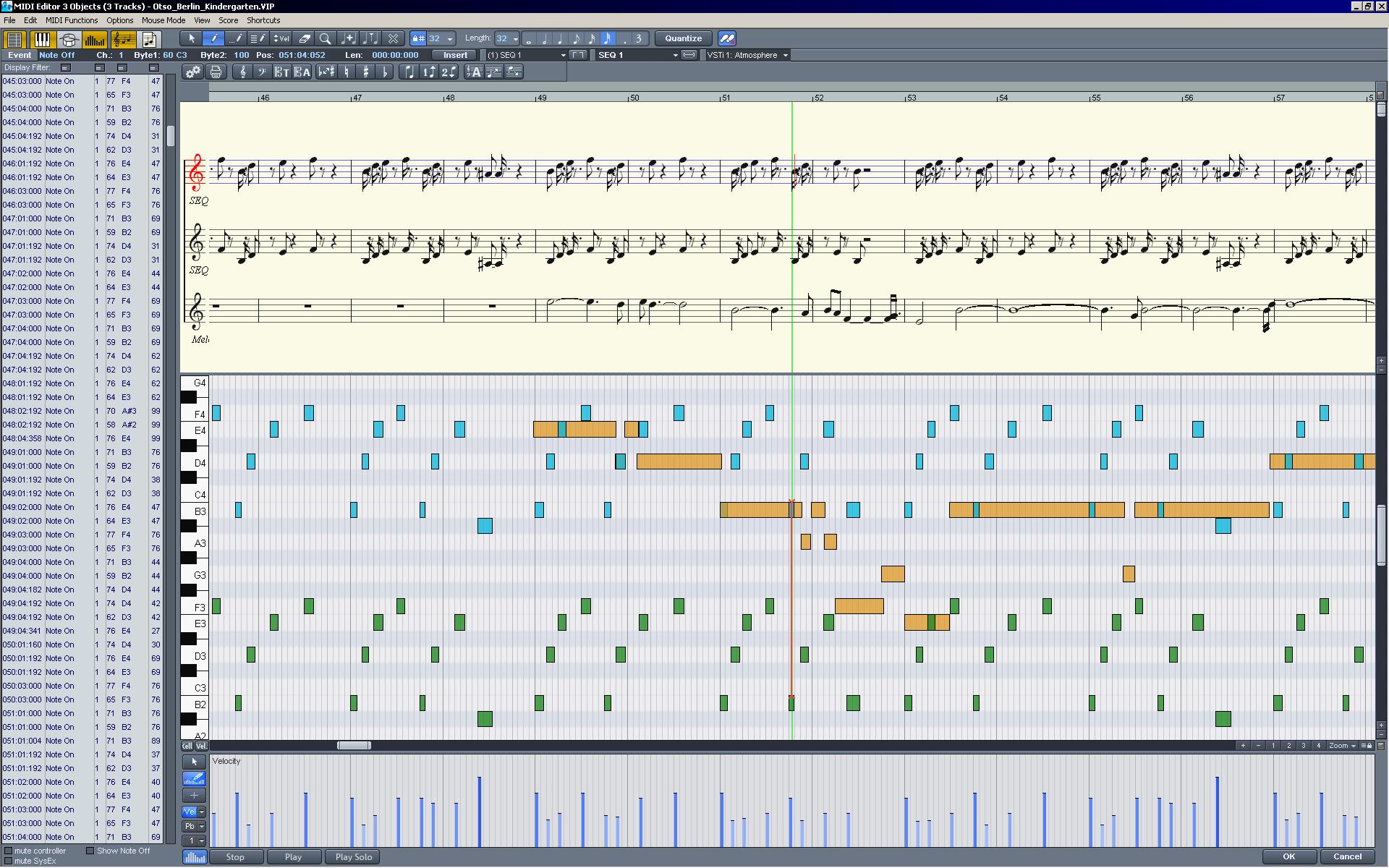Click the natural sign accidental icon
Screen dimensions: 1389x868
347,72
